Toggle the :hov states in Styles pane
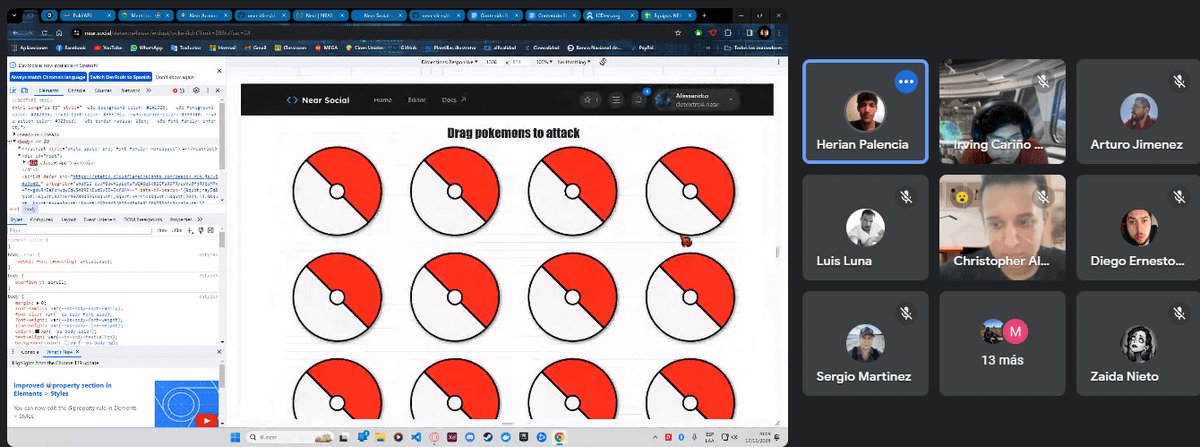1200x447 pixels. [162, 230]
